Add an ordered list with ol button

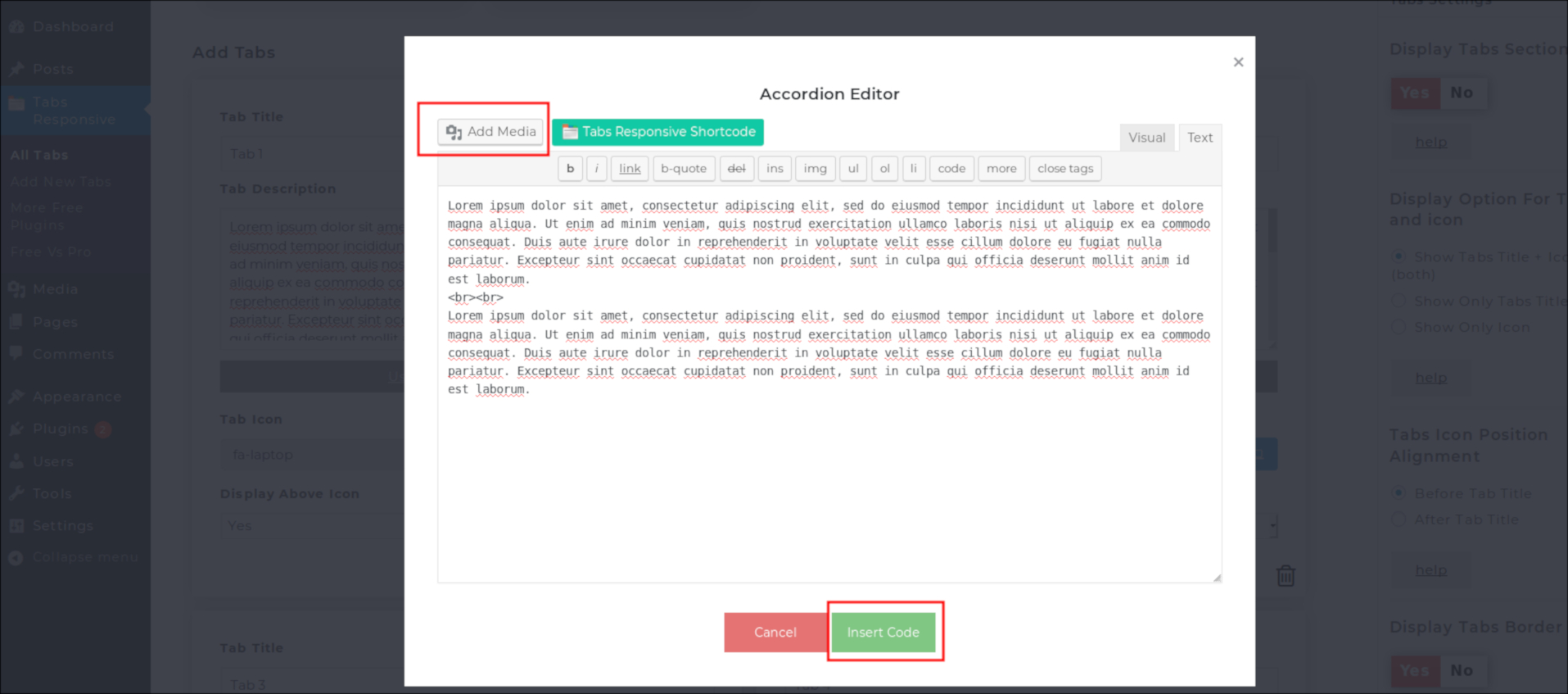884,169
